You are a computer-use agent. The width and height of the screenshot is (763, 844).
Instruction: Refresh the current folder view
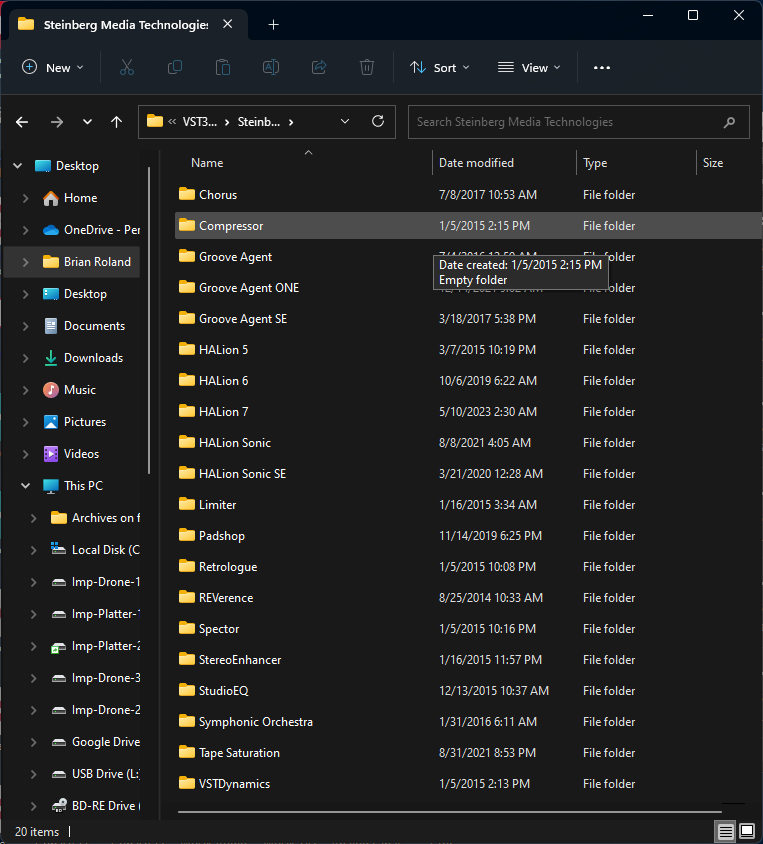(x=378, y=122)
